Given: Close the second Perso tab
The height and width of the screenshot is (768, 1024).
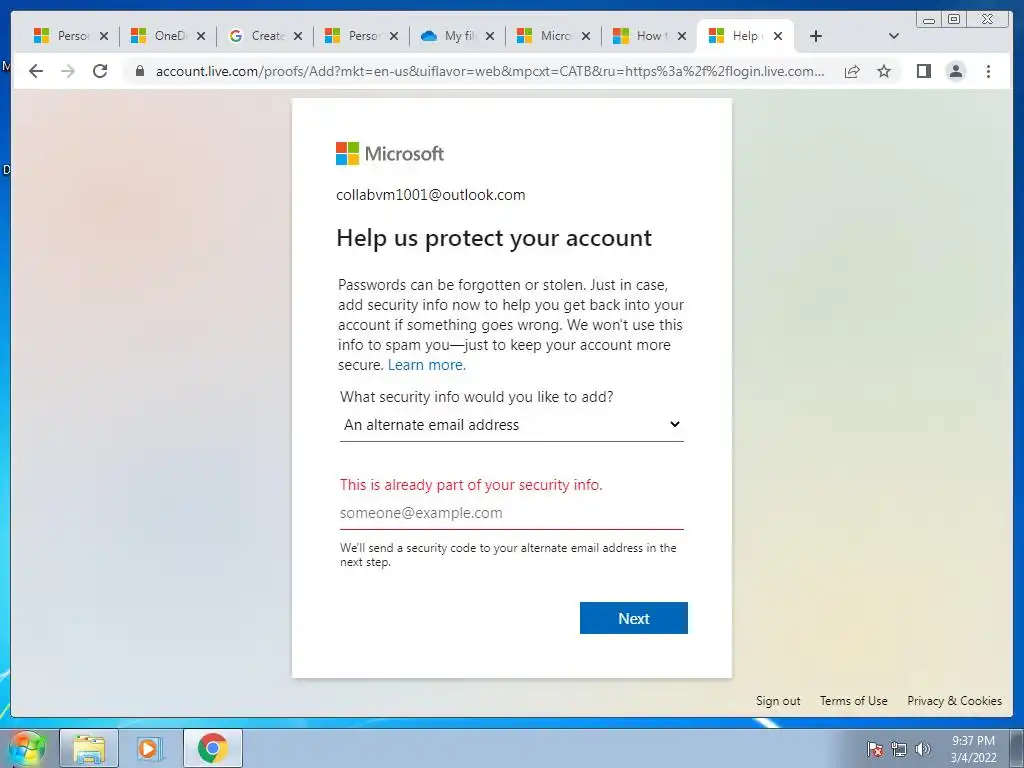Looking at the screenshot, I should click(x=394, y=36).
